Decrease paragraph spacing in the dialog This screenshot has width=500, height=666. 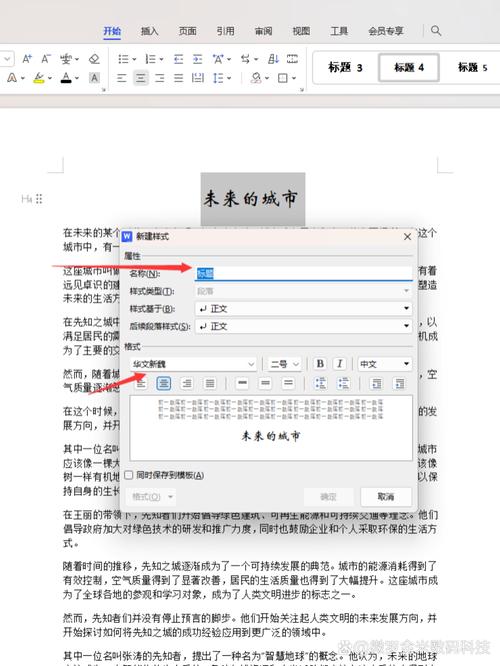click(x=343, y=384)
